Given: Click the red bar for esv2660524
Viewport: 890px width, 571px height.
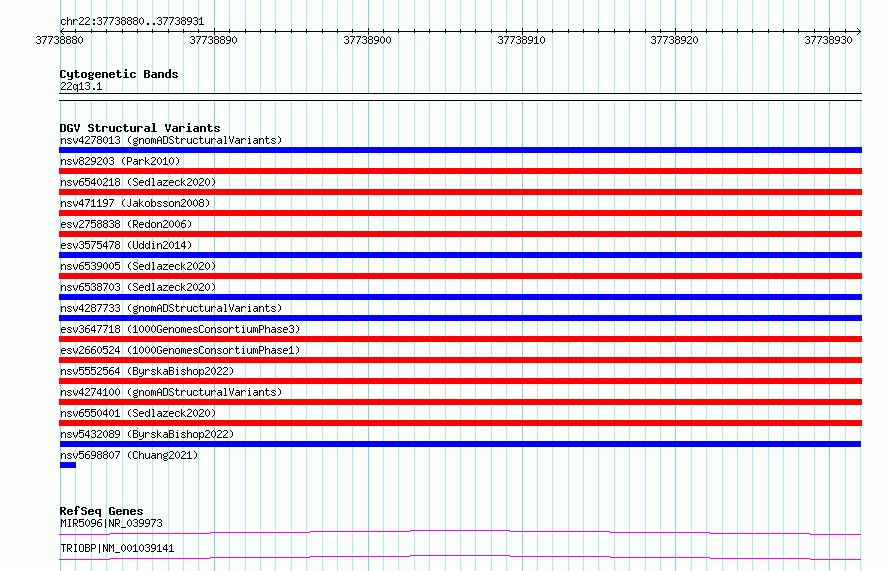Looking at the screenshot, I should pyautogui.click(x=460, y=360).
